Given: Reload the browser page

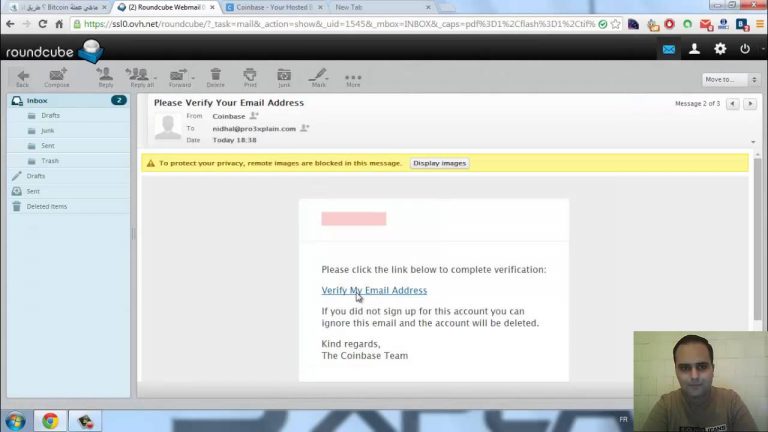Looking at the screenshot, I should pos(43,24).
